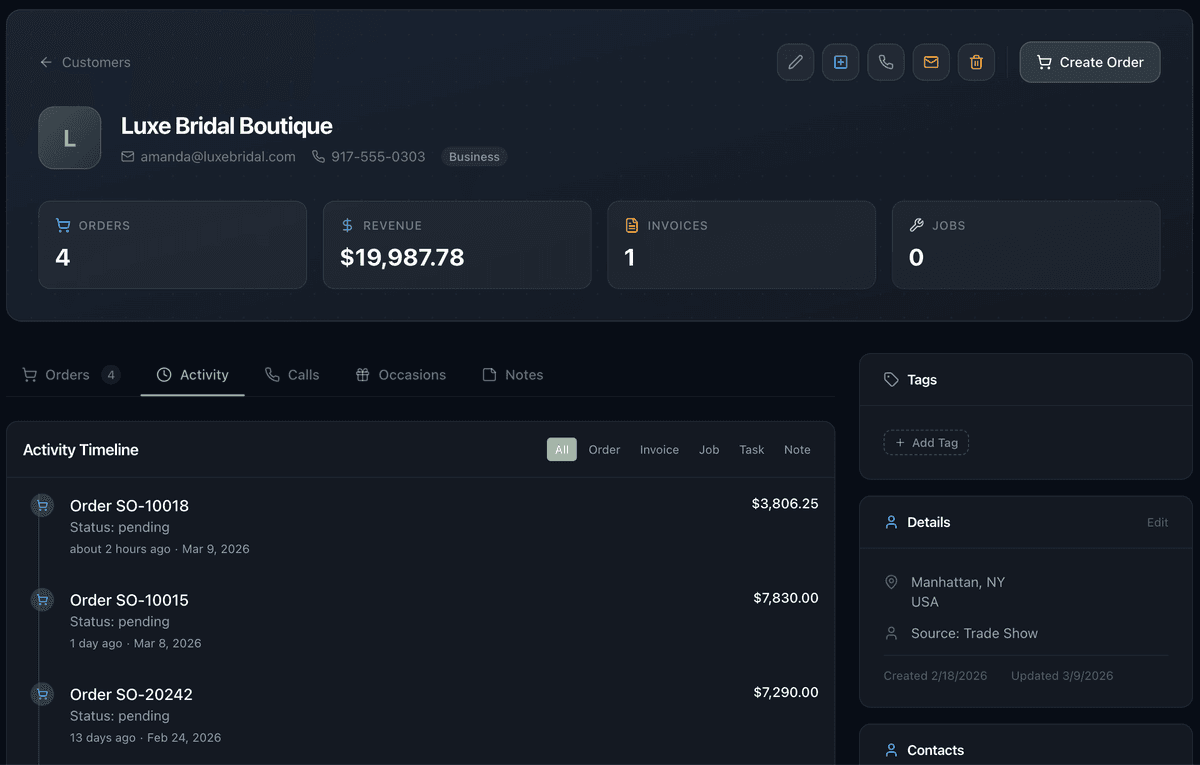The image size is (1200, 765).
Task: Click the orange trash delete icon
Action: [976, 62]
